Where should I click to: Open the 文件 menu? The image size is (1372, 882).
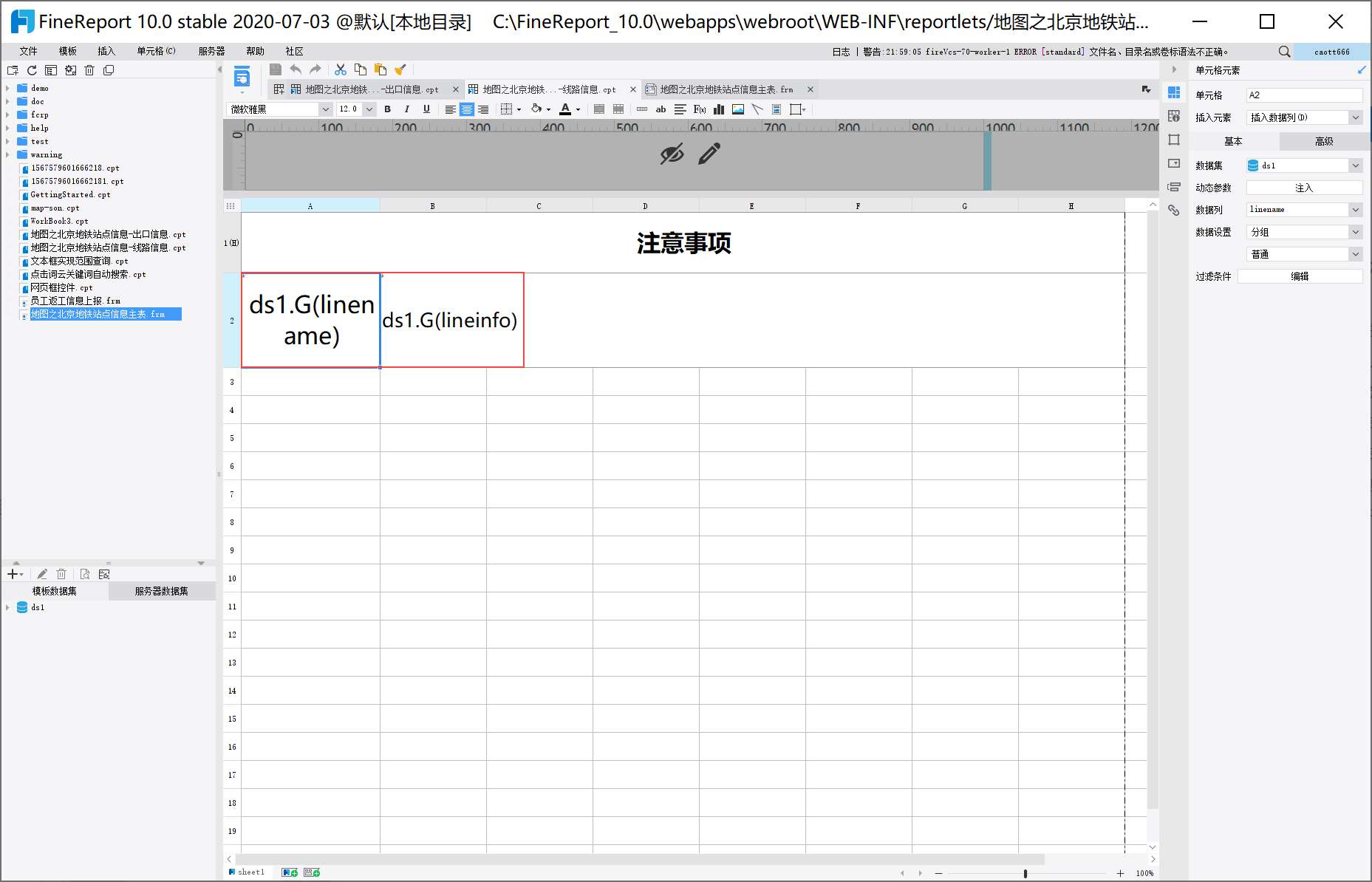coord(29,51)
